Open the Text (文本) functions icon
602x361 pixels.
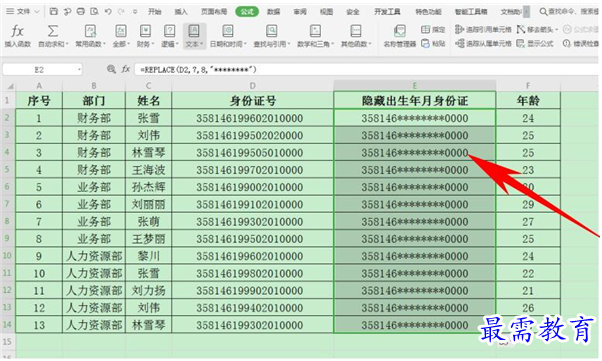(x=194, y=31)
